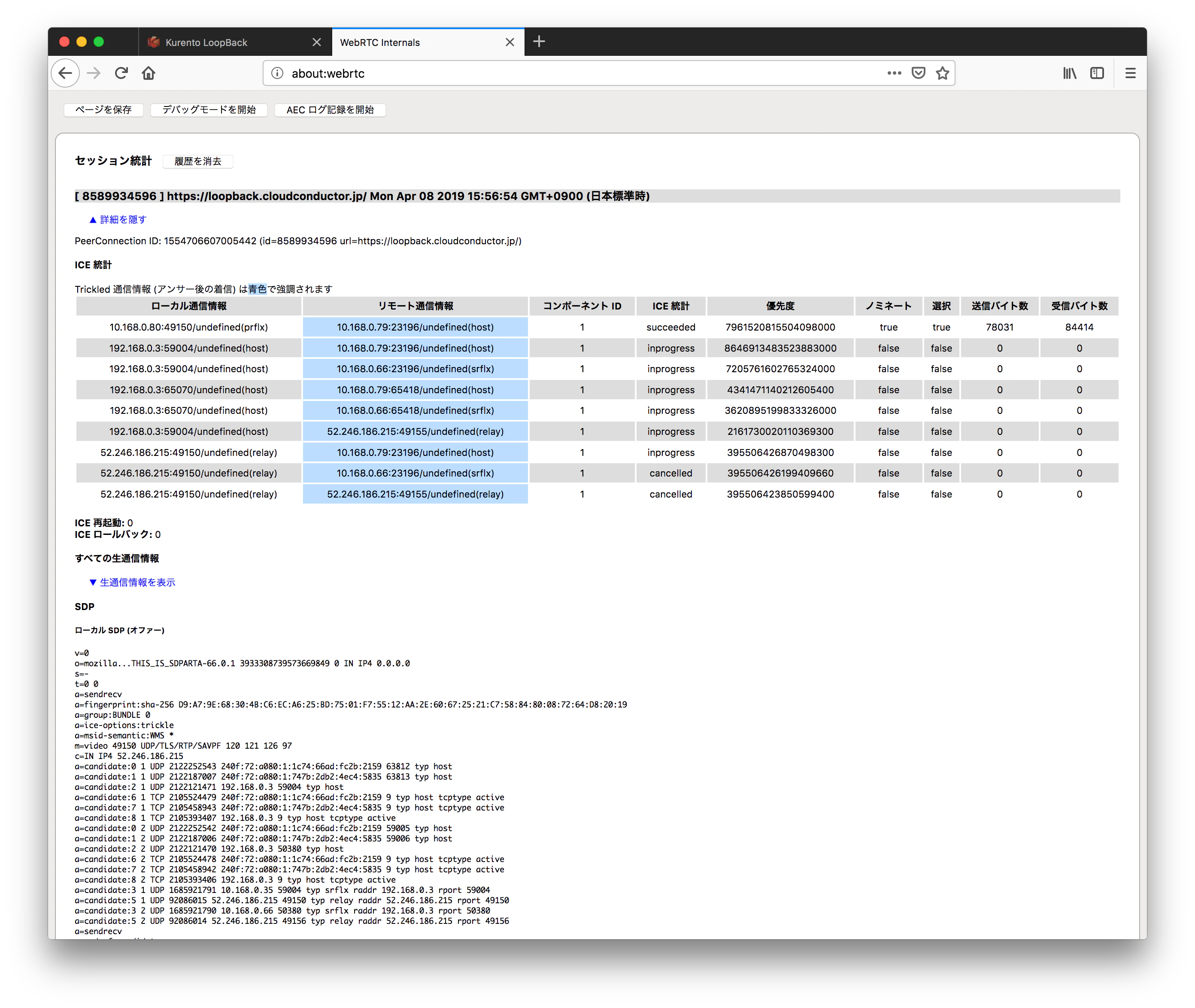Click デバッグモードを開始 button

click(209, 110)
